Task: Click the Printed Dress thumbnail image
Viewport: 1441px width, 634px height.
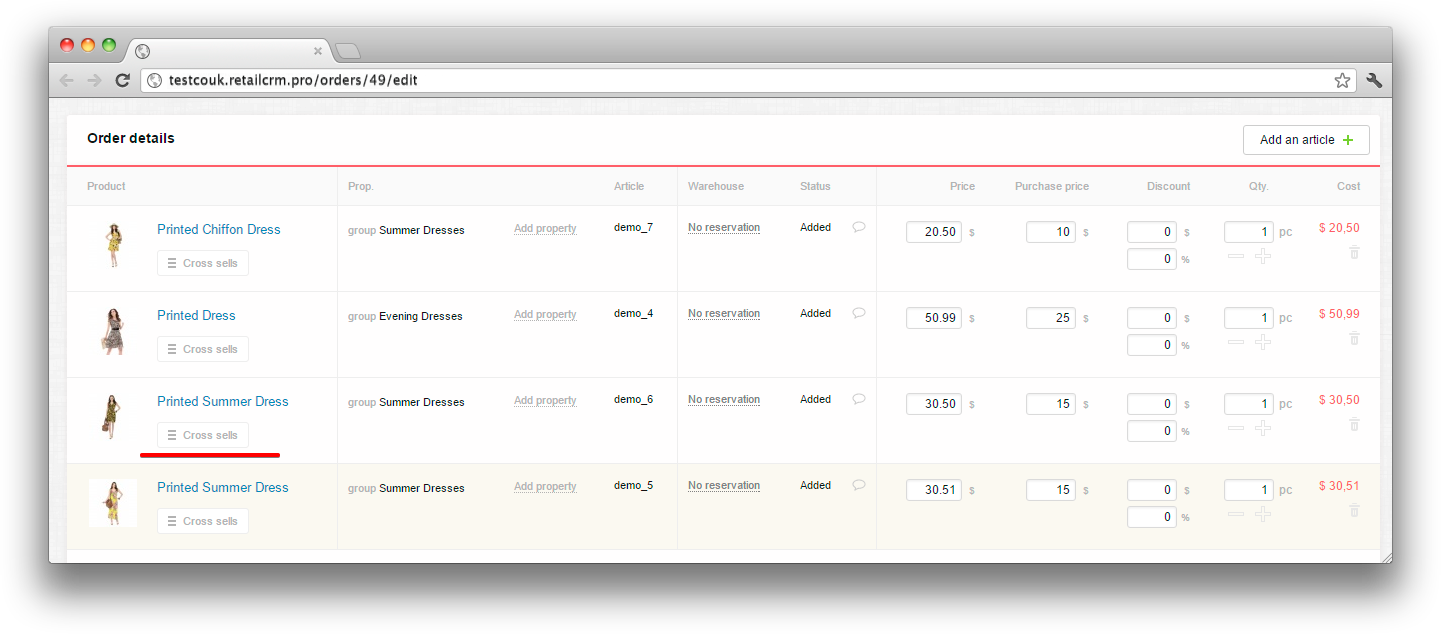Action: pyautogui.click(x=113, y=332)
